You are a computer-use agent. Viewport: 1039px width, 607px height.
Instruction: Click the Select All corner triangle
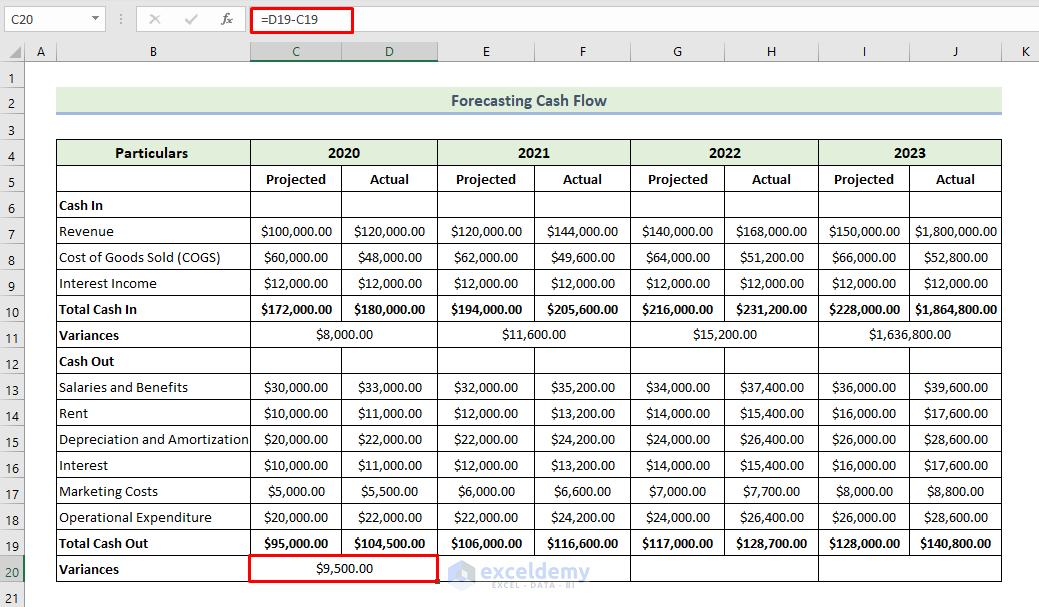[13, 52]
